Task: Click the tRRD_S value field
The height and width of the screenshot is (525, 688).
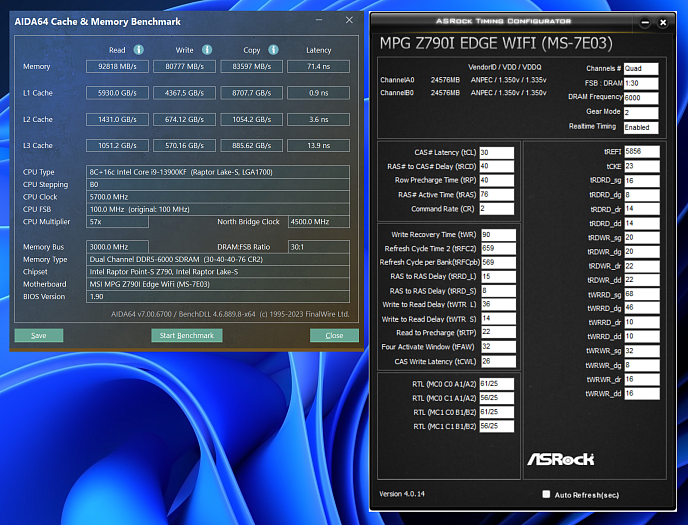Action: pyautogui.click(x=498, y=291)
